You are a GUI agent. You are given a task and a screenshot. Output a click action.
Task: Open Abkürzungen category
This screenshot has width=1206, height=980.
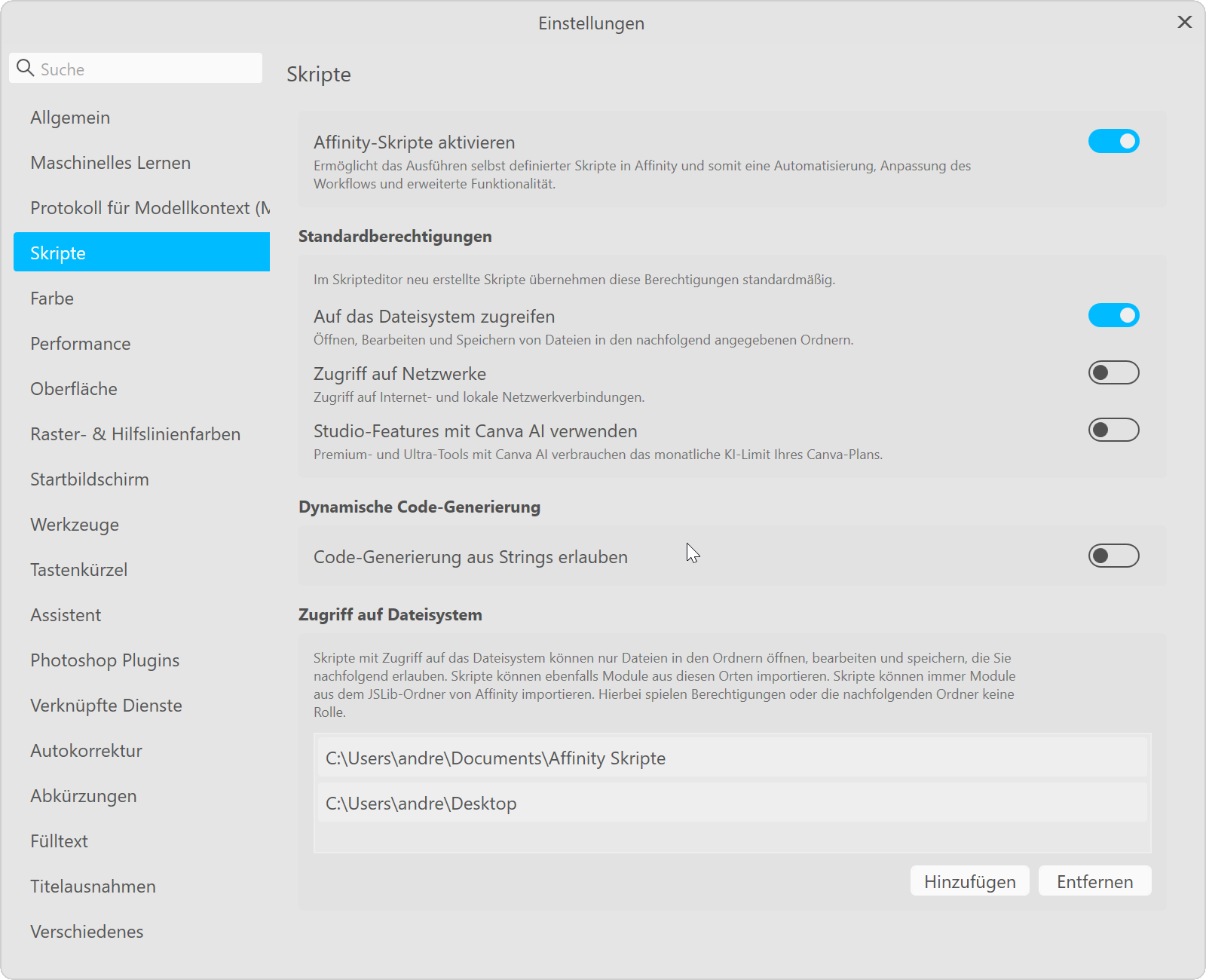click(x=142, y=796)
